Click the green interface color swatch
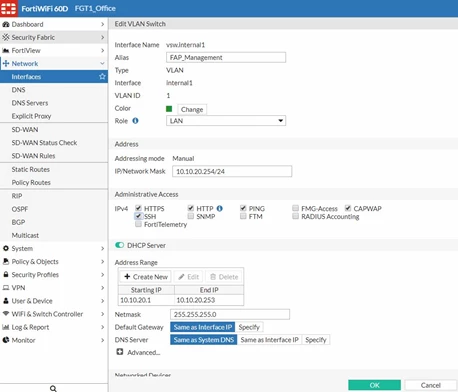The image size is (458, 392). 169,109
